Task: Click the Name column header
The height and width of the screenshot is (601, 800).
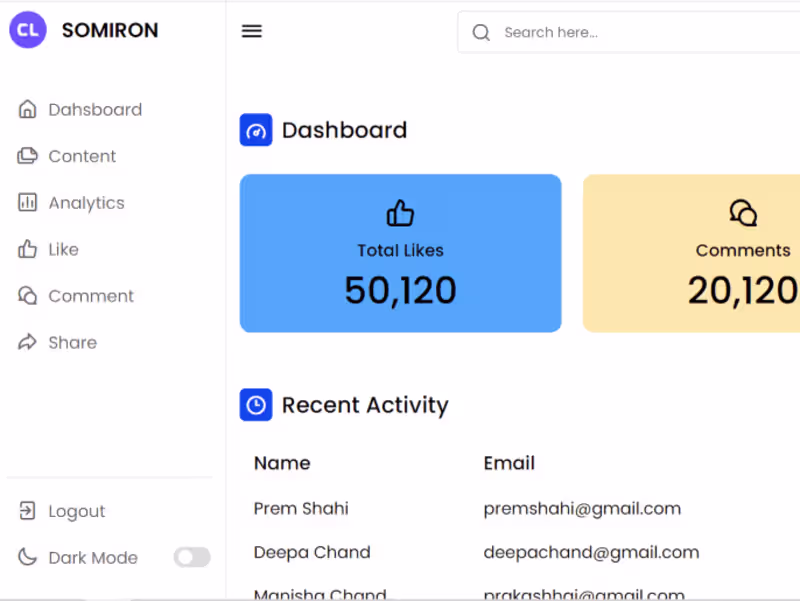Action: coord(282,463)
